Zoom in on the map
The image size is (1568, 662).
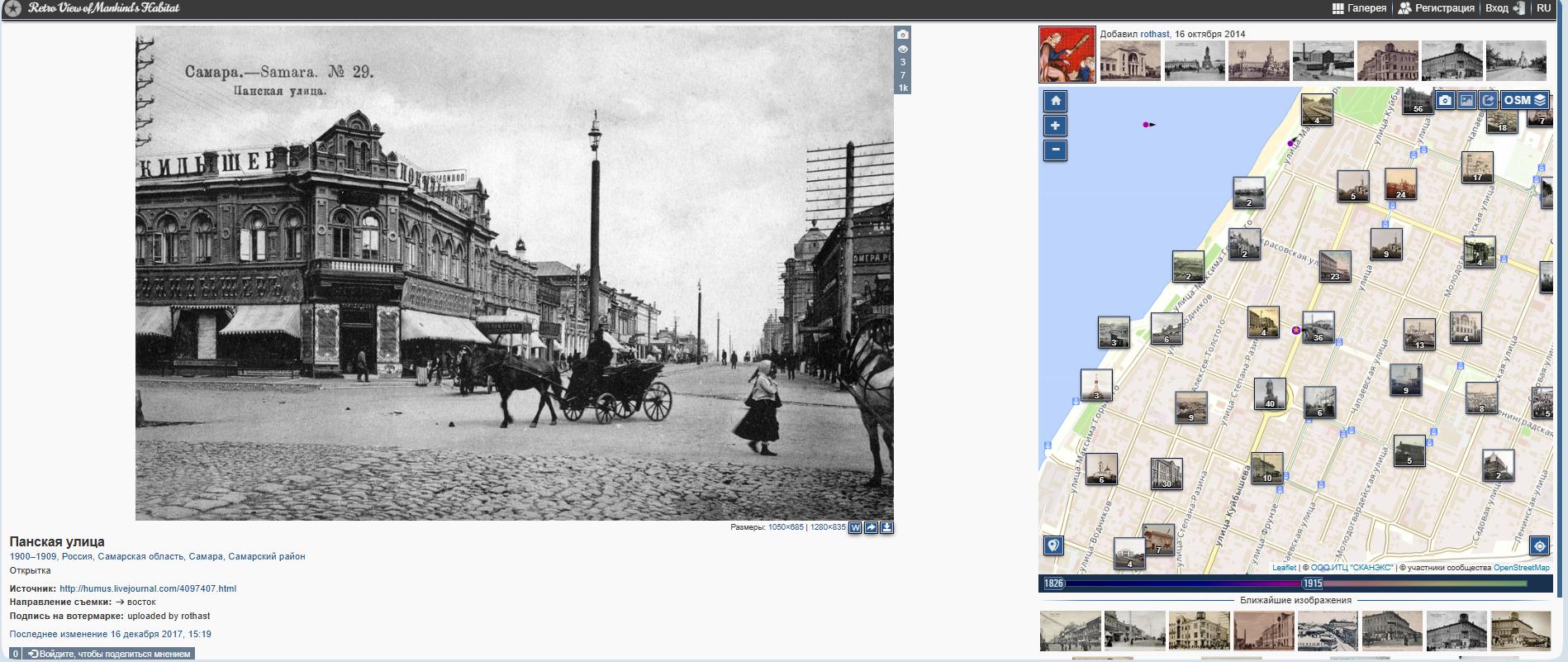1055,126
